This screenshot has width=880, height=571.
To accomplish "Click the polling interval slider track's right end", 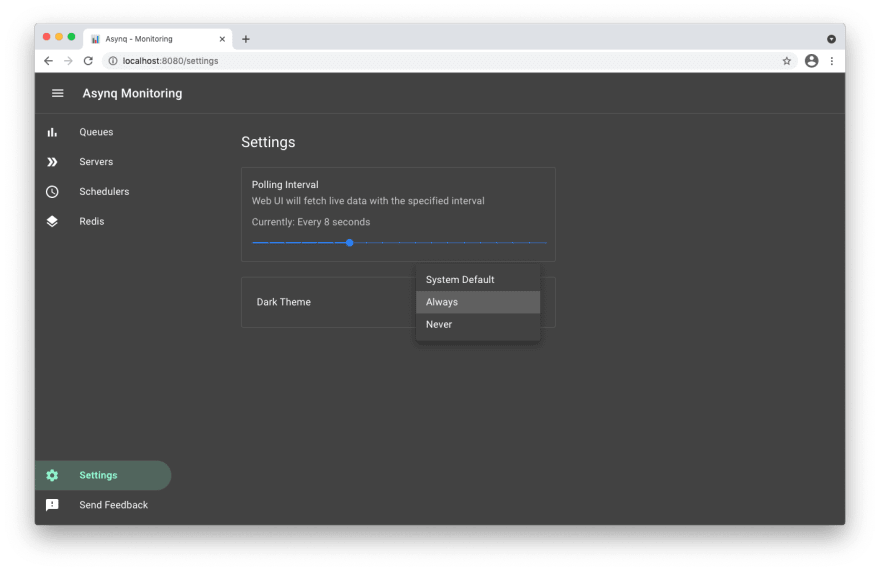I will point(546,243).
